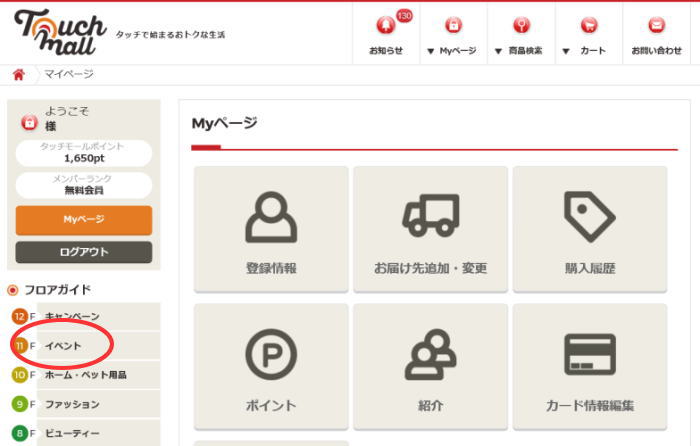This screenshot has width=700, height=446.
Task: Click the ようこそ welcome text
Action: (67, 111)
